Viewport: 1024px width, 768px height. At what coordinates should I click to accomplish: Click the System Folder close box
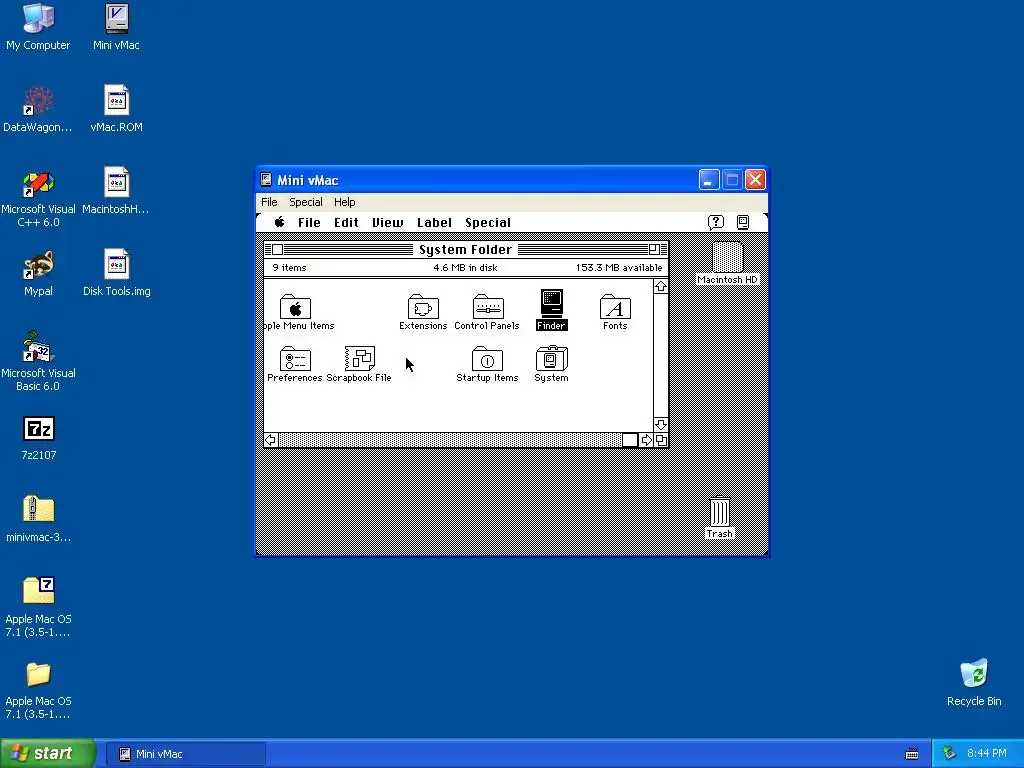click(278, 249)
